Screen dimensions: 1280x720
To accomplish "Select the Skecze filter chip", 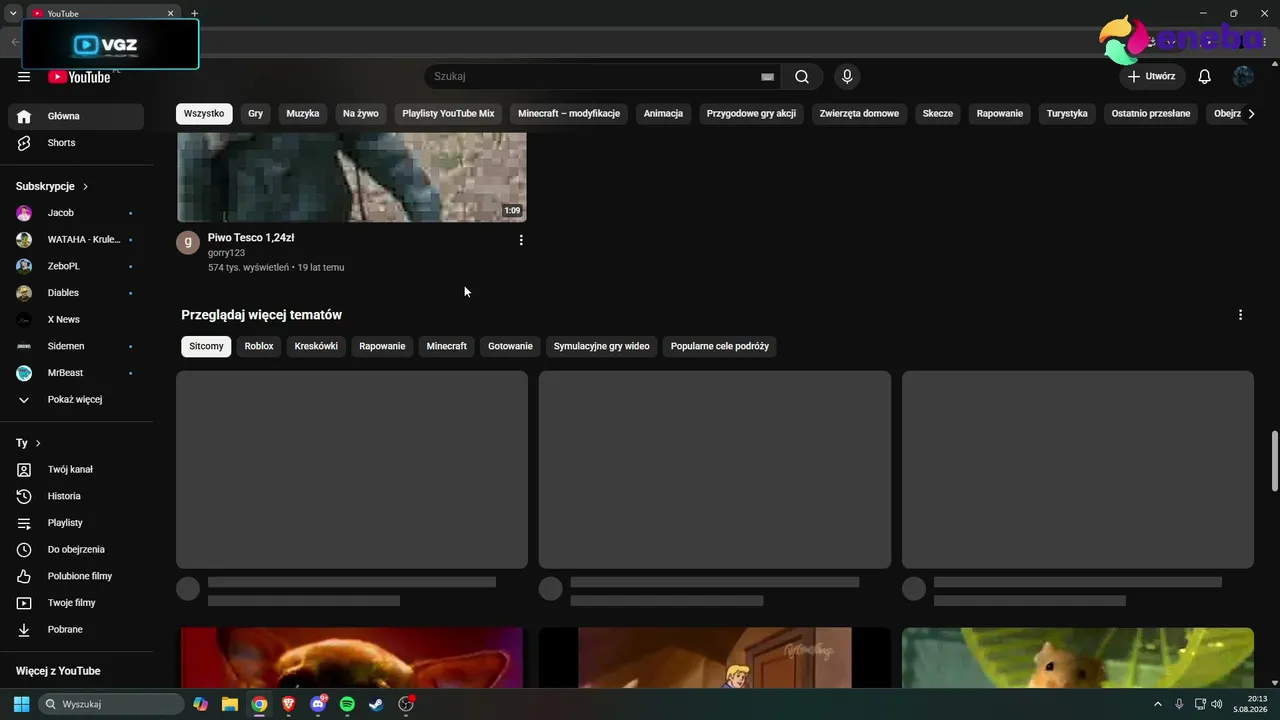I will [x=938, y=114].
